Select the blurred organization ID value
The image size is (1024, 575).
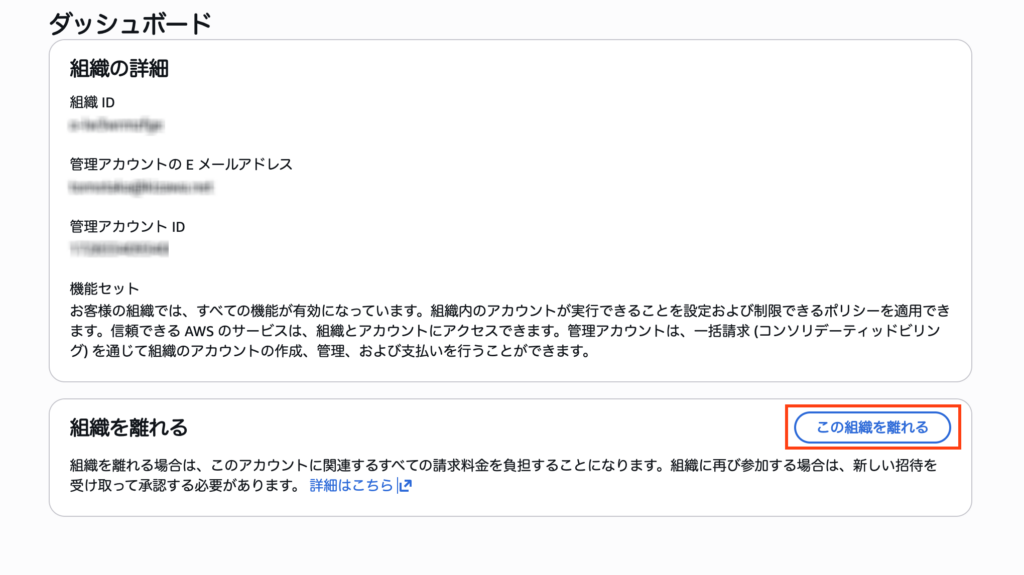116,125
